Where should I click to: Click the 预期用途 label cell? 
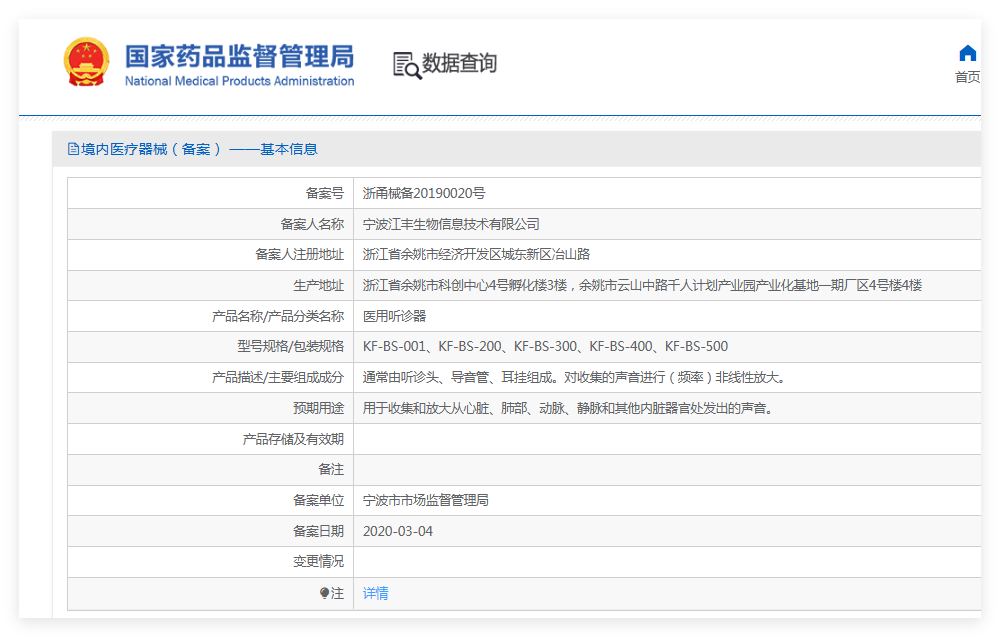210,408
